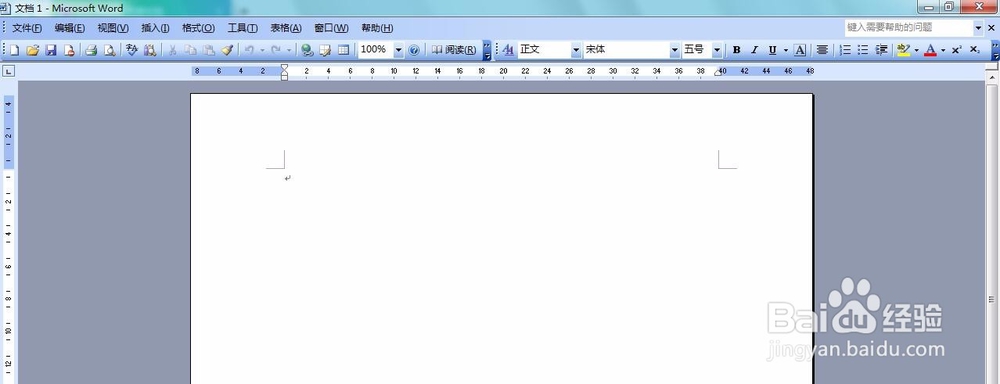1000x384 pixels.
Task: Open the 帮助(H) menu
Action: (x=377, y=28)
